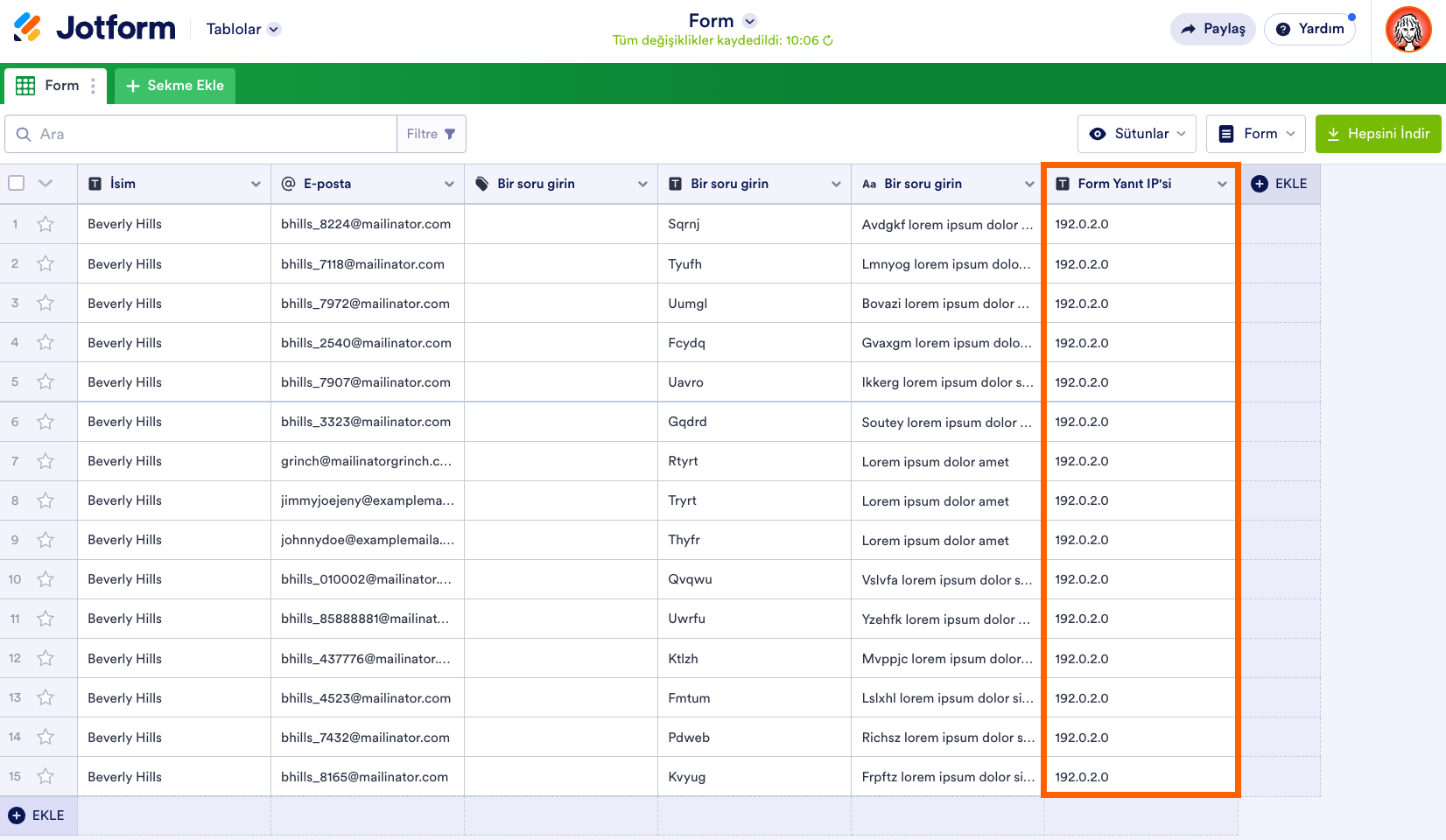Click Hepsini İndir download button
Image resolution: width=1446 pixels, height=840 pixels.
[1379, 134]
